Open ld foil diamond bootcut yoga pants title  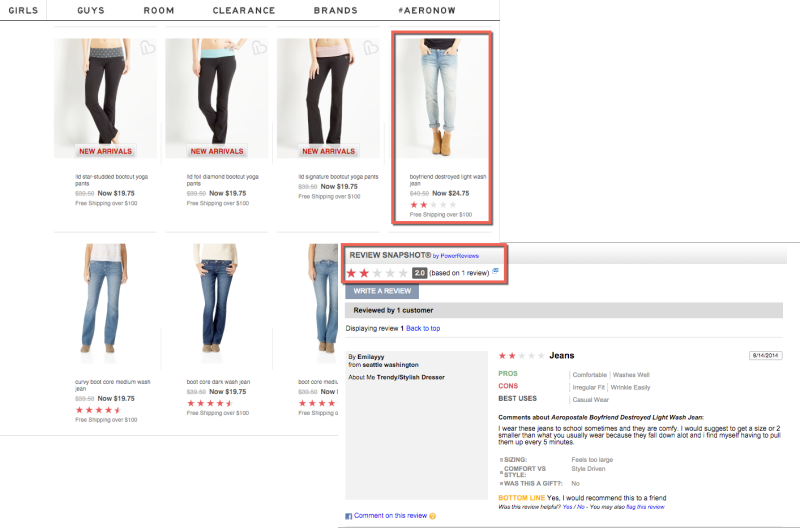(222, 180)
